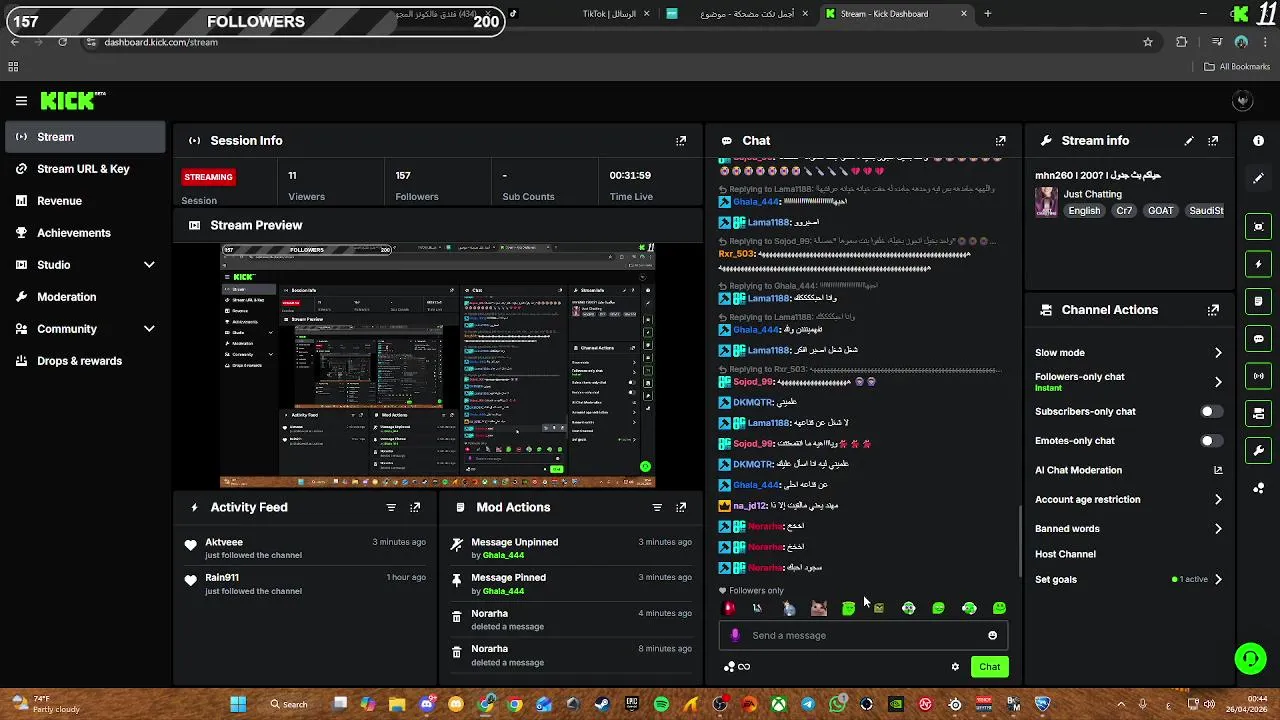Open the emoji picker in chat input
The height and width of the screenshot is (720, 1280).
click(x=992, y=636)
